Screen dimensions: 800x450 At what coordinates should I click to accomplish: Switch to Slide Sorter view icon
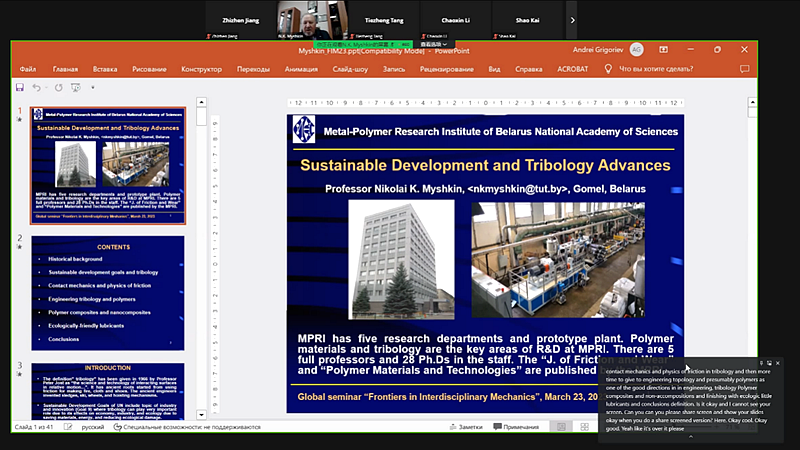[x=585, y=427]
